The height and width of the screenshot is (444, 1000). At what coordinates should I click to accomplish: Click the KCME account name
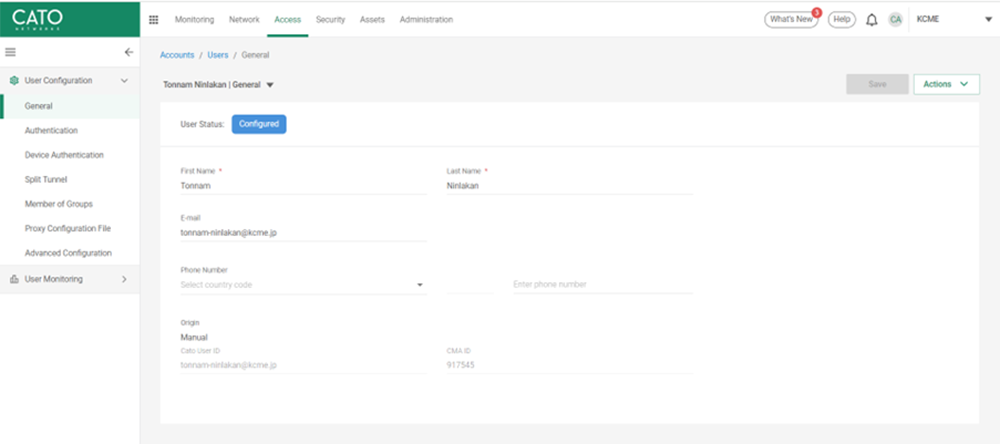[928, 19]
